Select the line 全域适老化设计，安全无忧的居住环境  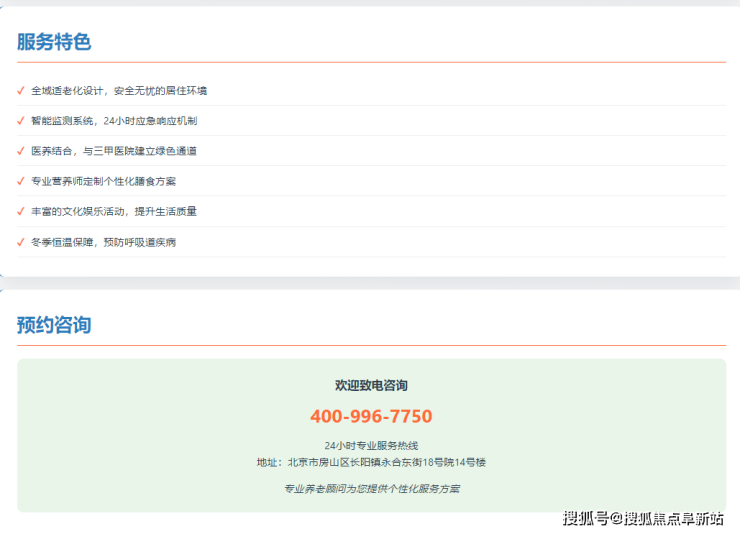[119, 91]
